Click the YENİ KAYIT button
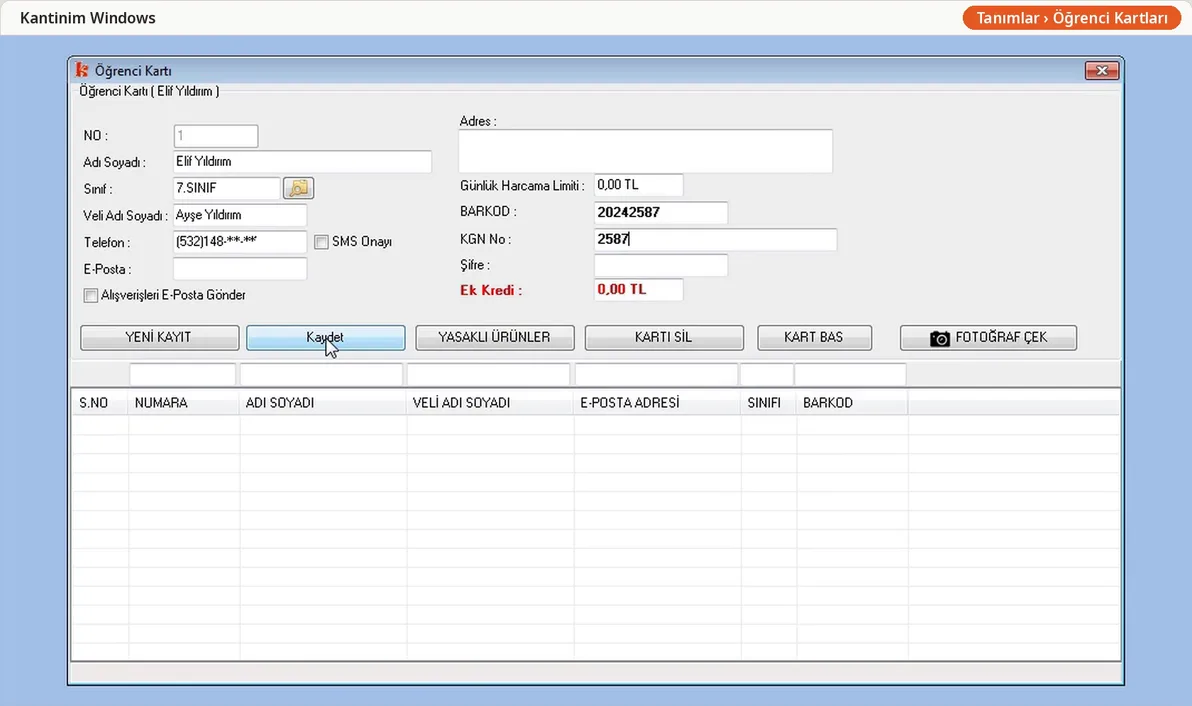The image size is (1192, 706). click(160, 337)
